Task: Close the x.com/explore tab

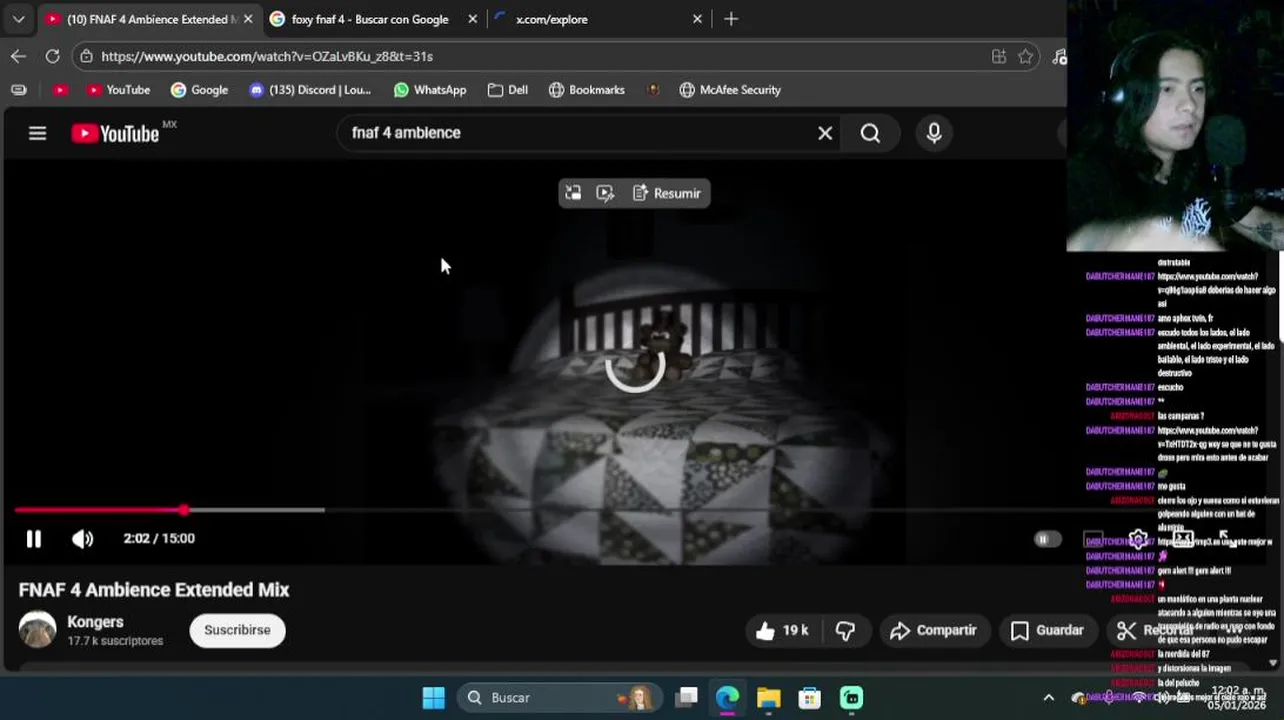Action: coord(697,19)
